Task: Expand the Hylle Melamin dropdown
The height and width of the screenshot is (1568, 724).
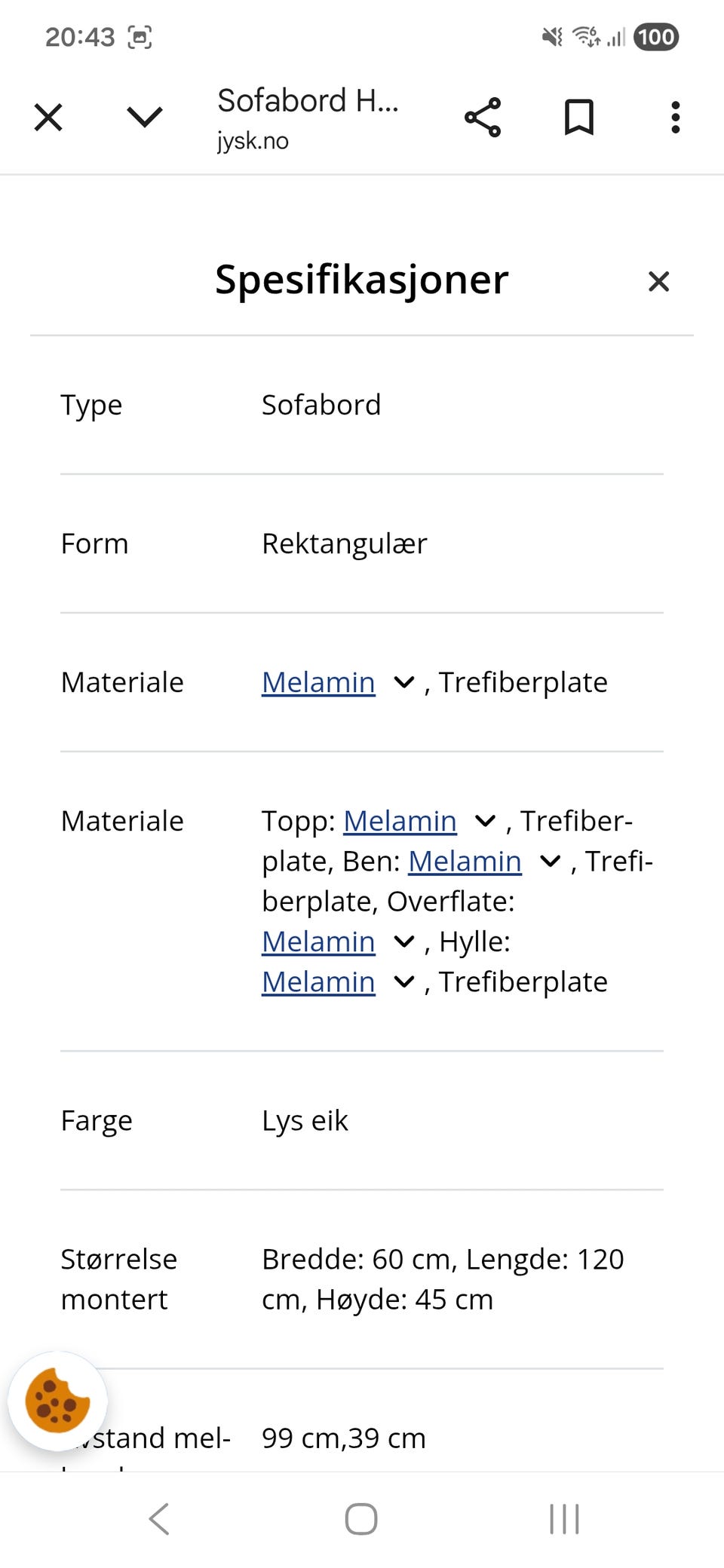Action: tap(404, 981)
